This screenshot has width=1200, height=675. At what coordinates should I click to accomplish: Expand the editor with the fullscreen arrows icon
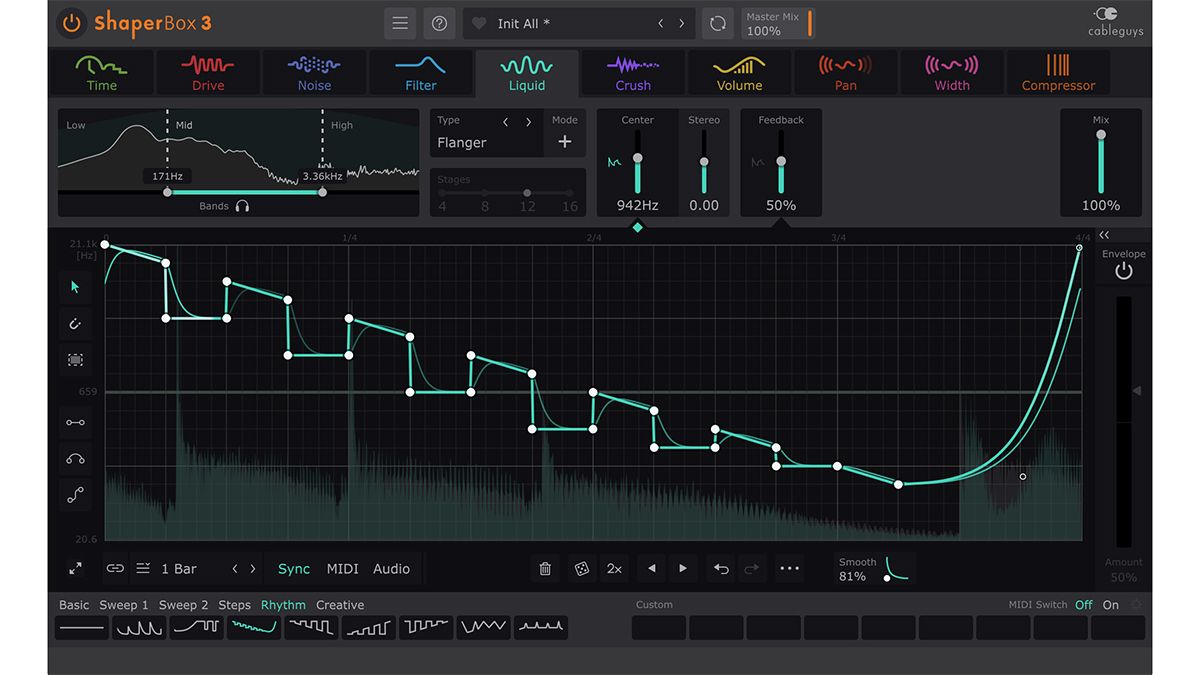click(x=75, y=568)
